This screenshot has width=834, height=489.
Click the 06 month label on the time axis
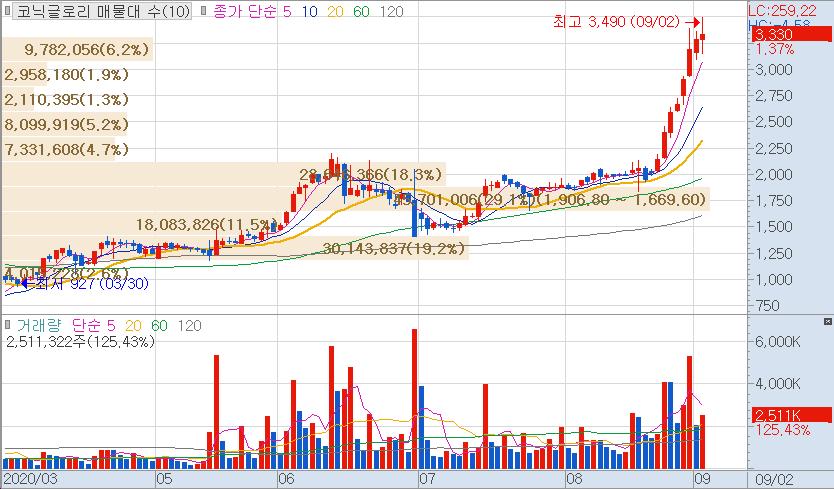pyautogui.click(x=286, y=479)
